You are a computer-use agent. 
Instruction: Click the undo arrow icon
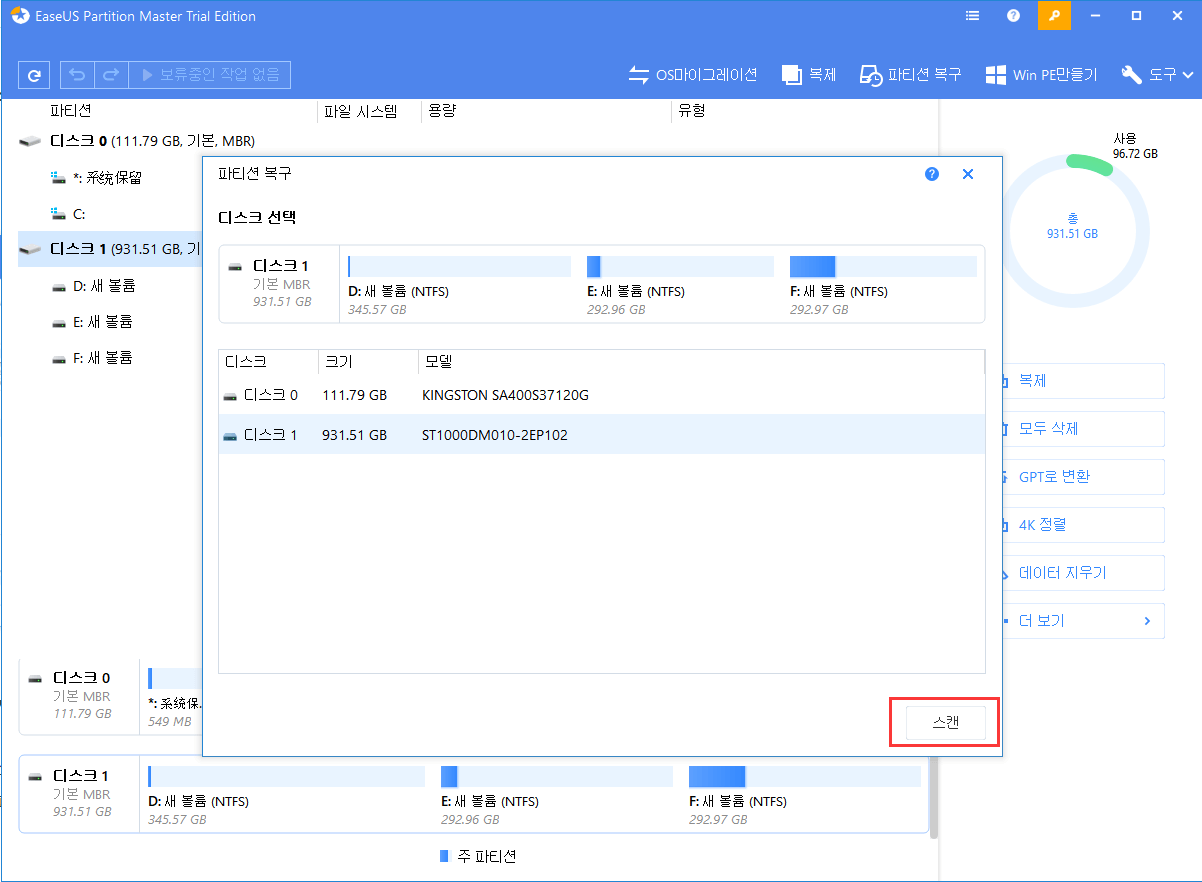click(x=77, y=75)
